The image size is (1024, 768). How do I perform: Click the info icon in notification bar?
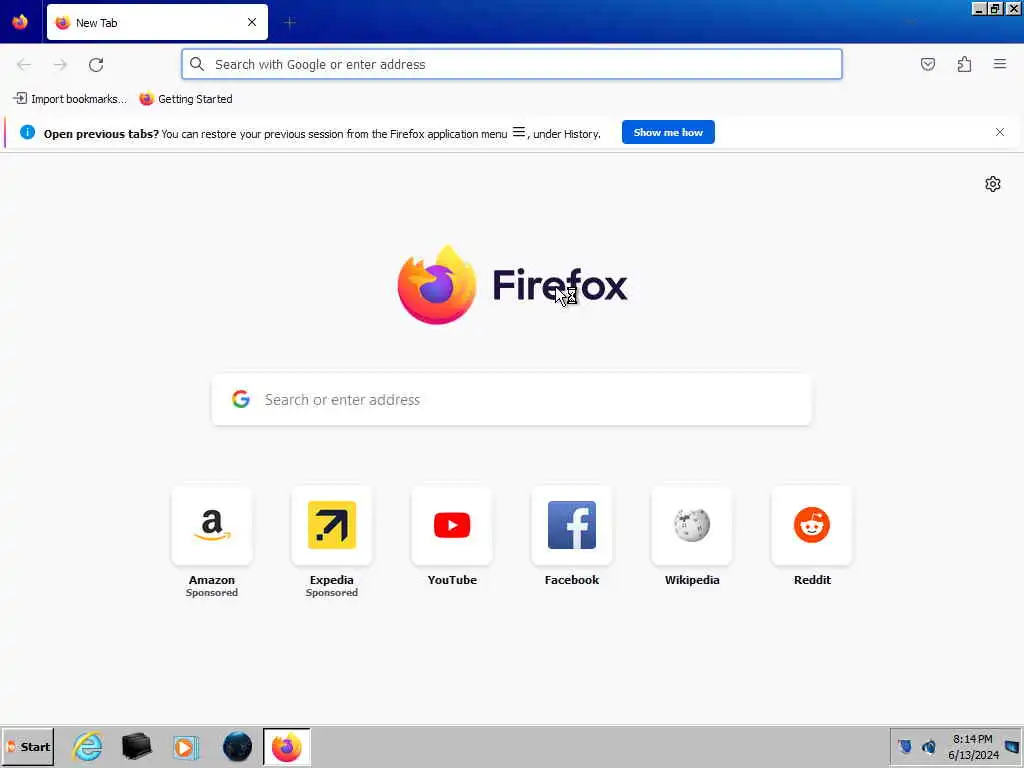pos(27,132)
